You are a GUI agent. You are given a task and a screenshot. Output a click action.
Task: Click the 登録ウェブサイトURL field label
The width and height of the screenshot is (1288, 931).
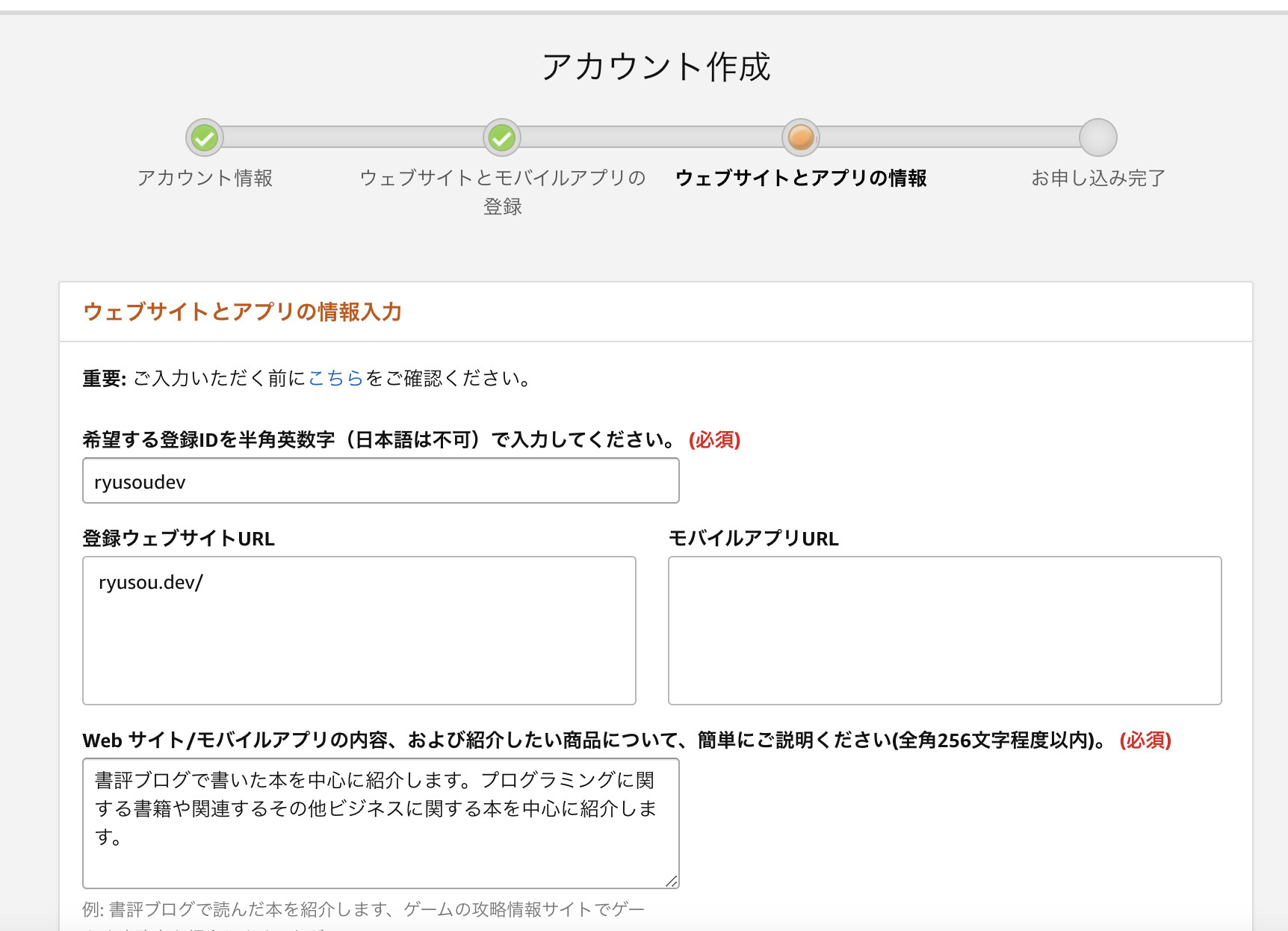[179, 539]
